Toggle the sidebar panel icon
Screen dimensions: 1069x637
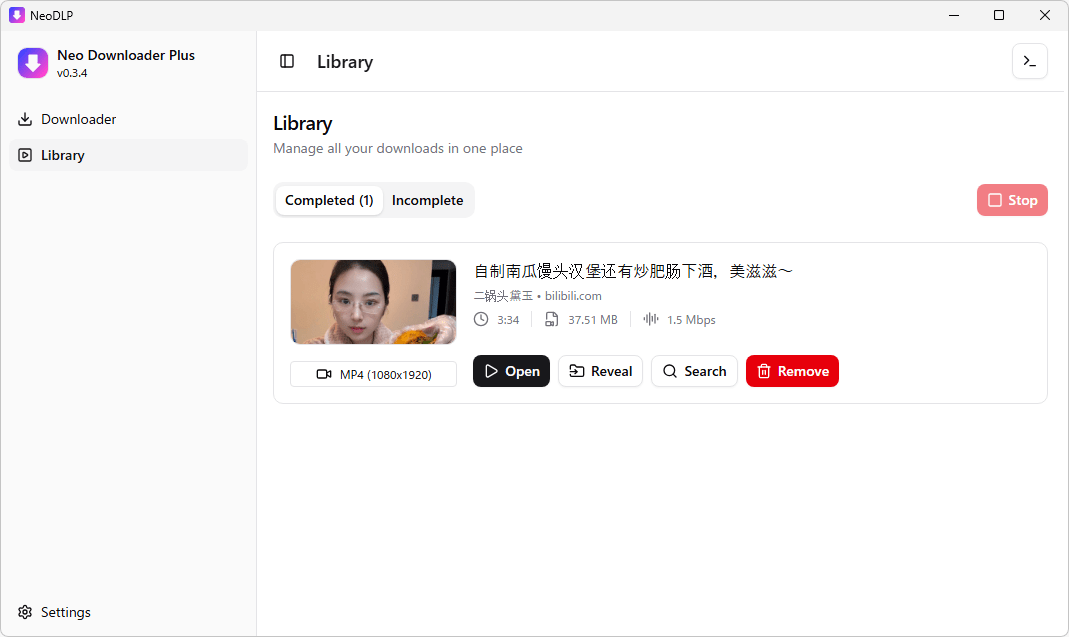[287, 61]
